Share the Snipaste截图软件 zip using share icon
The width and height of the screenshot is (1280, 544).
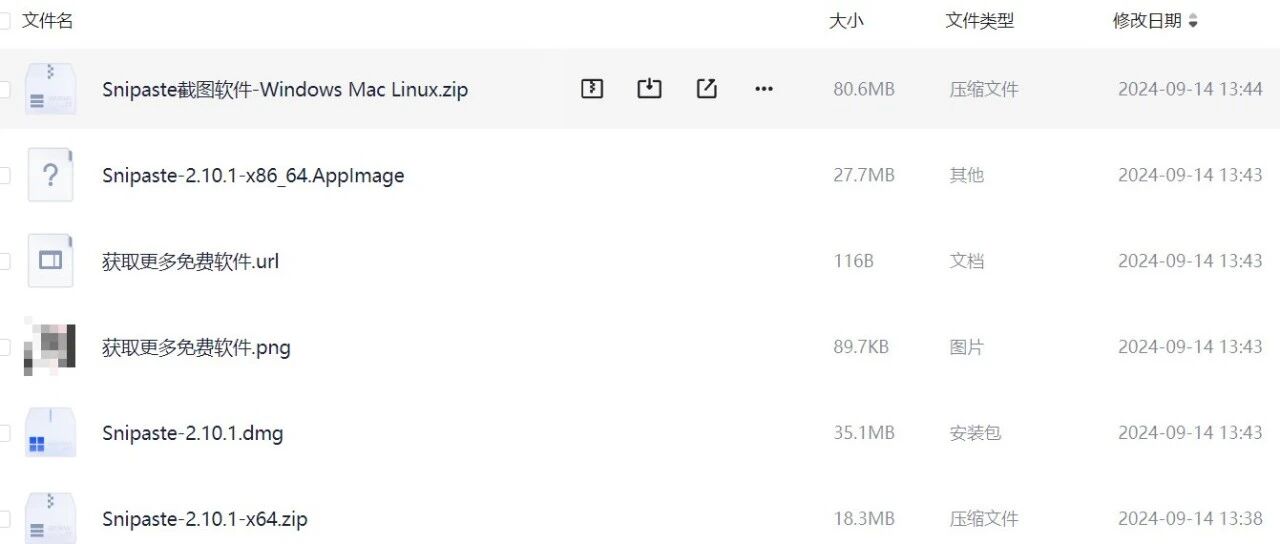(x=706, y=89)
